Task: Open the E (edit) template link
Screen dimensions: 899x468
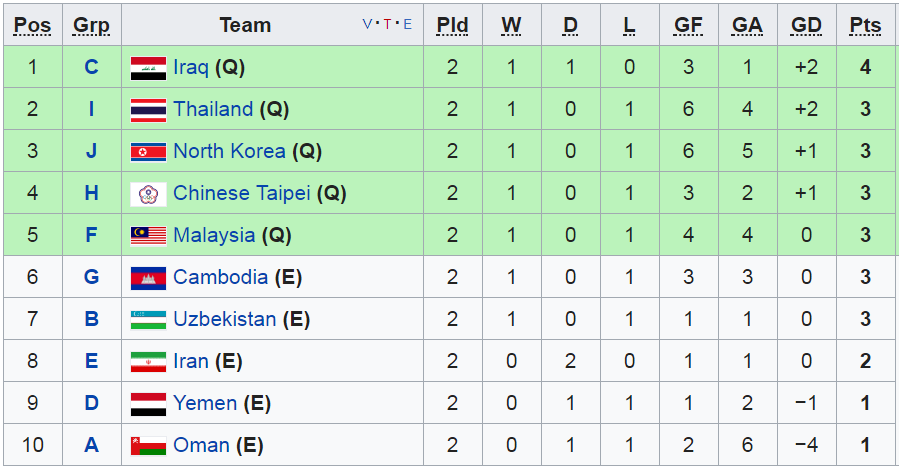Action: tap(408, 24)
